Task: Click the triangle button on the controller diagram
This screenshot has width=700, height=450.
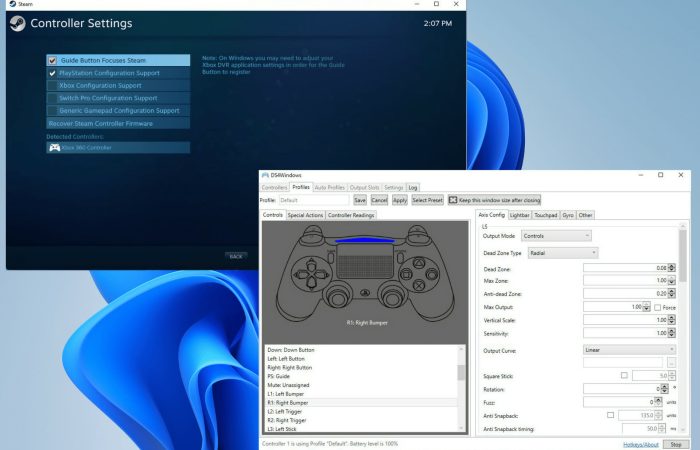Action: tap(419, 262)
